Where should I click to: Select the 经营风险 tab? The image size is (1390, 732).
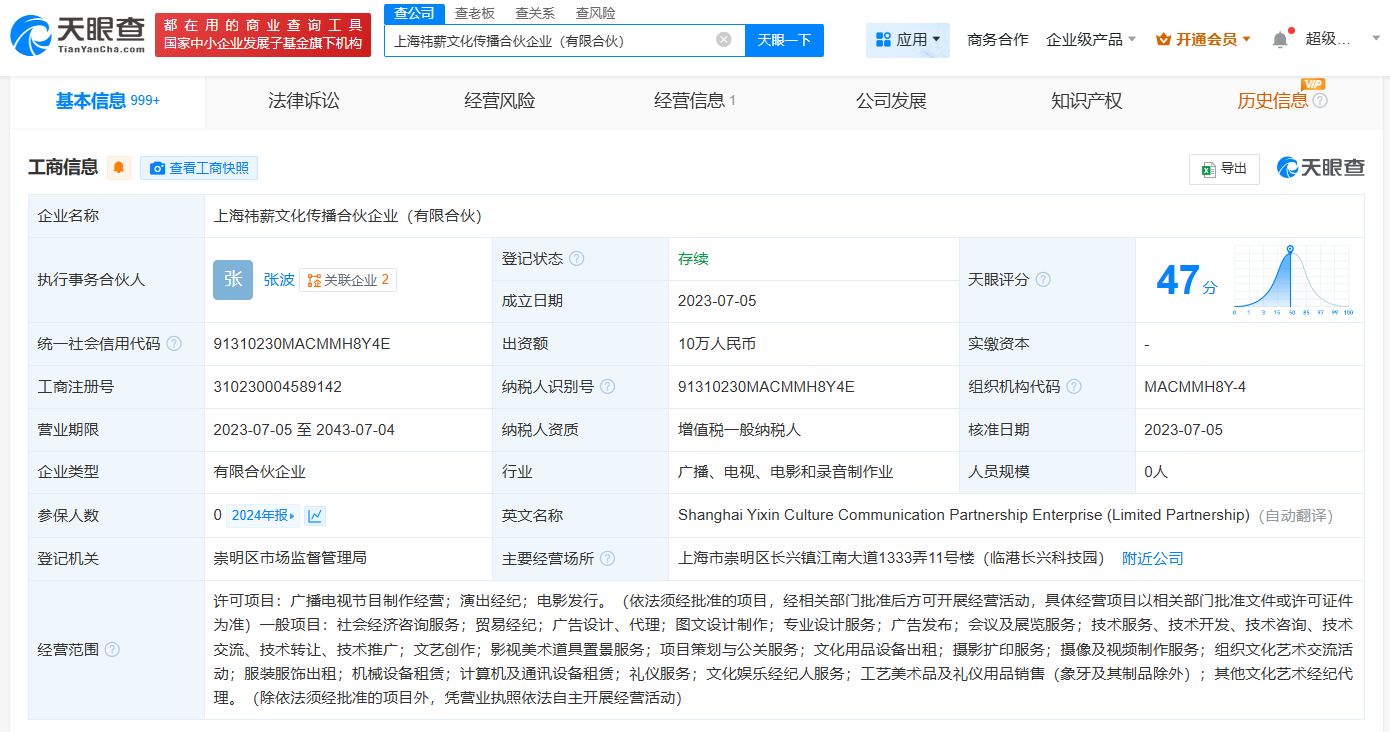[x=499, y=101]
